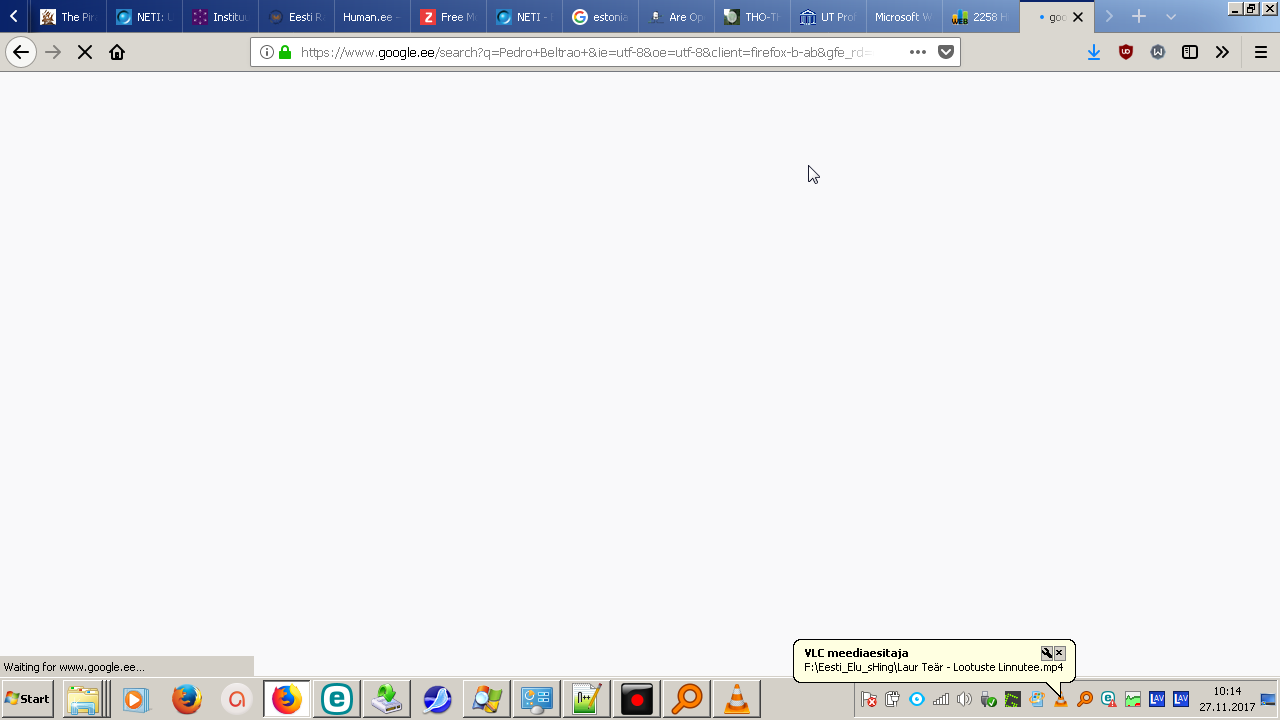1280x720 pixels.
Task: Switch to the '2258 H' tab
Action: click(x=980, y=17)
